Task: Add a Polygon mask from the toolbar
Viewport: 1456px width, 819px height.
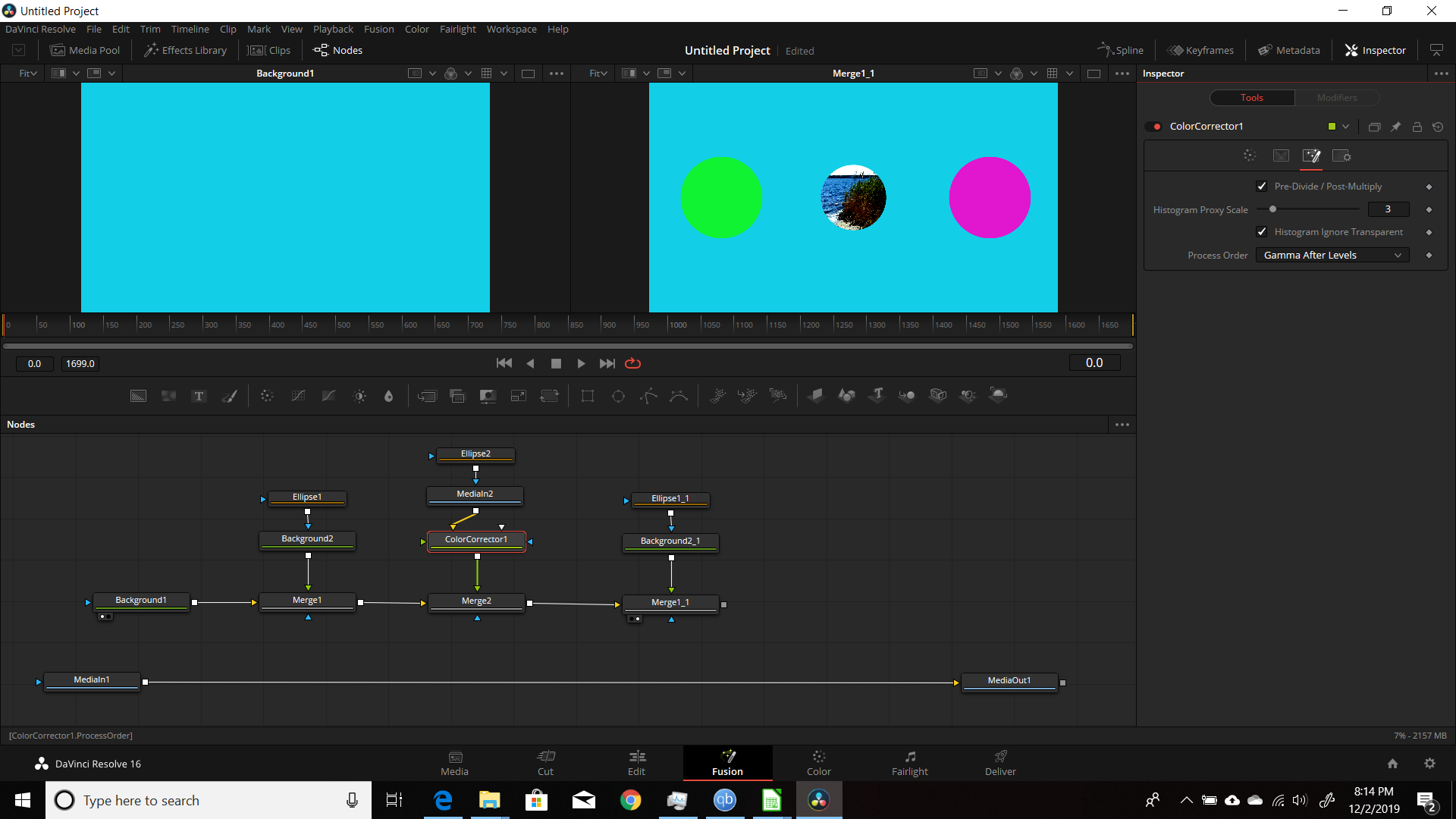Action: coord(648,396)
